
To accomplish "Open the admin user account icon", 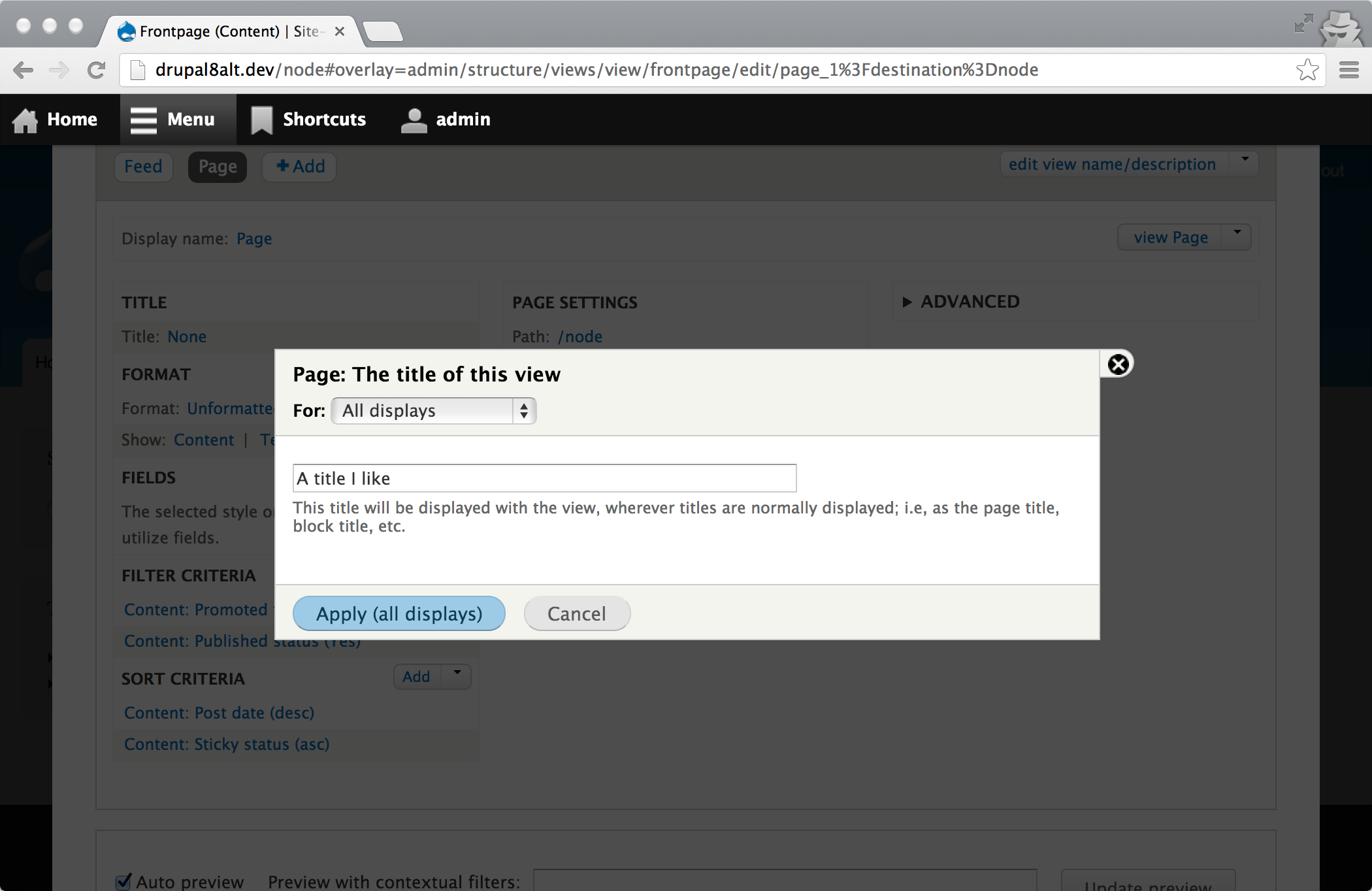I will pos(413,119).
